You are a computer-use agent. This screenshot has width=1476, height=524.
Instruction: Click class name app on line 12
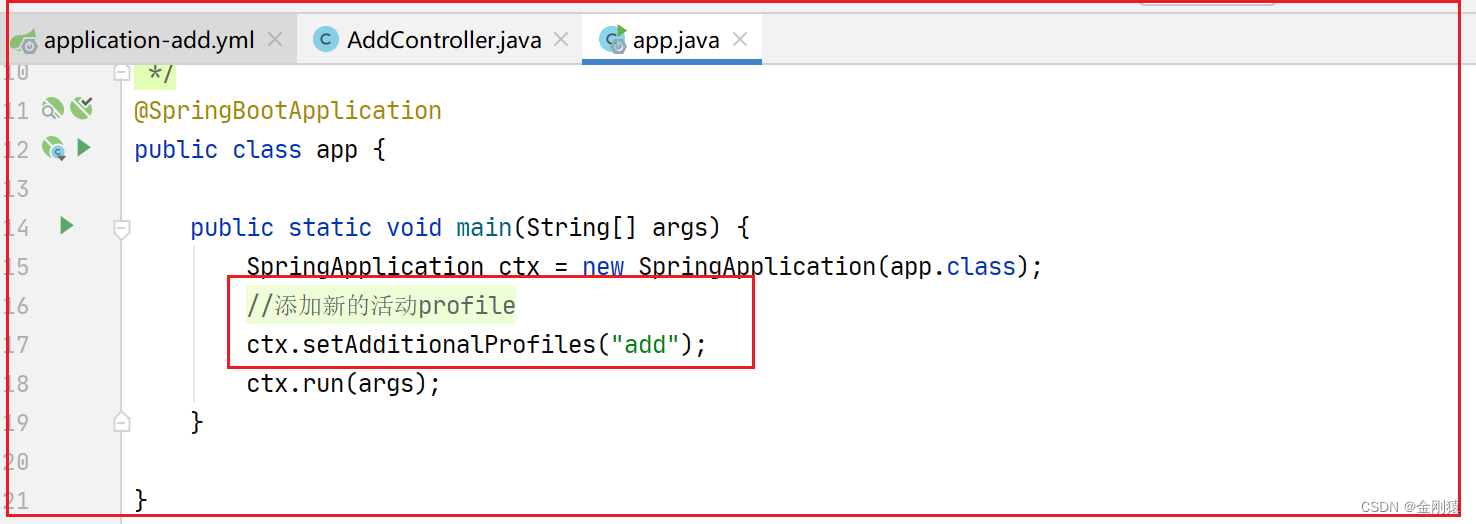tap(337, 150)
